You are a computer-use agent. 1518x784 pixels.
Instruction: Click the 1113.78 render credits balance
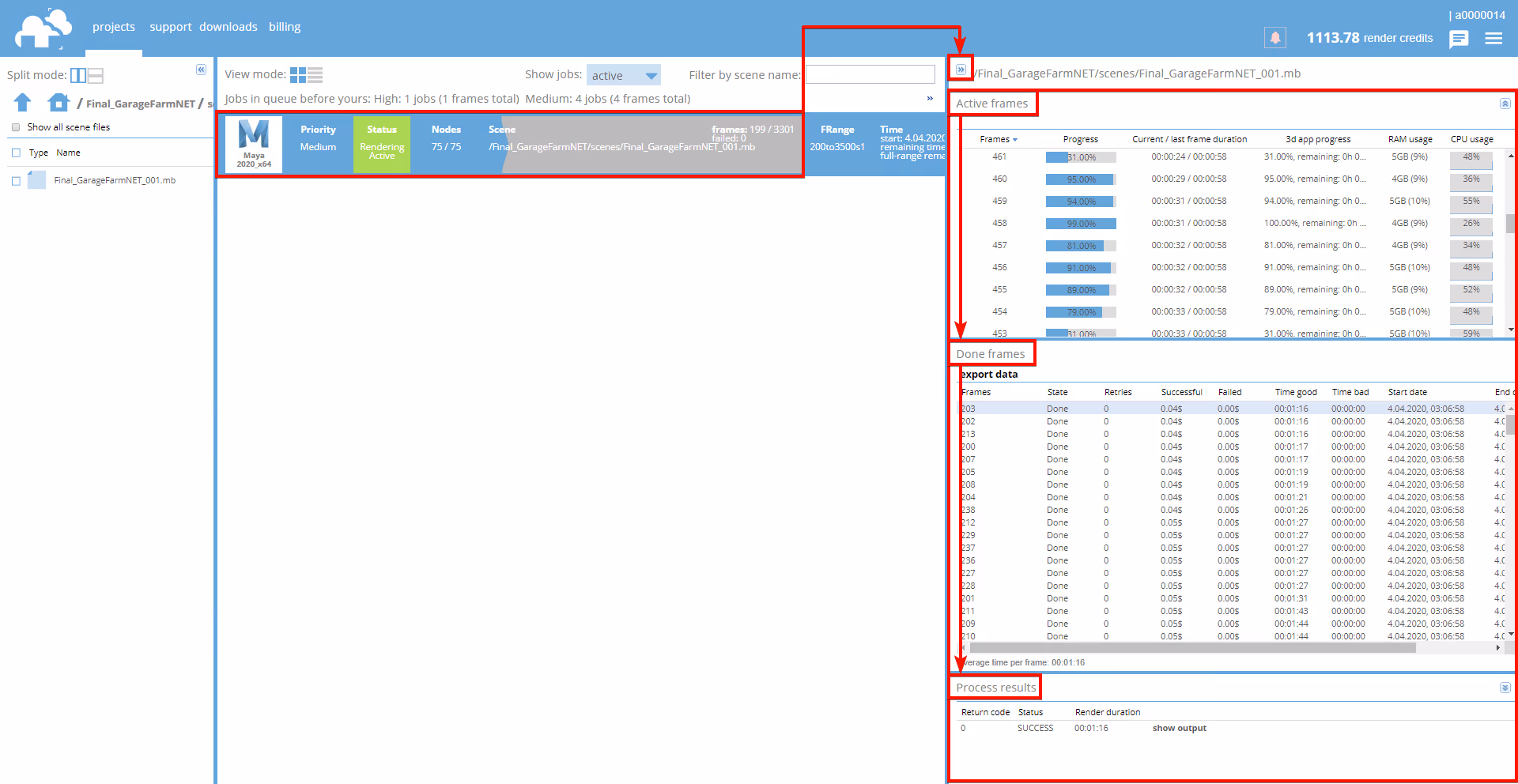click(x=1369, y=38)
